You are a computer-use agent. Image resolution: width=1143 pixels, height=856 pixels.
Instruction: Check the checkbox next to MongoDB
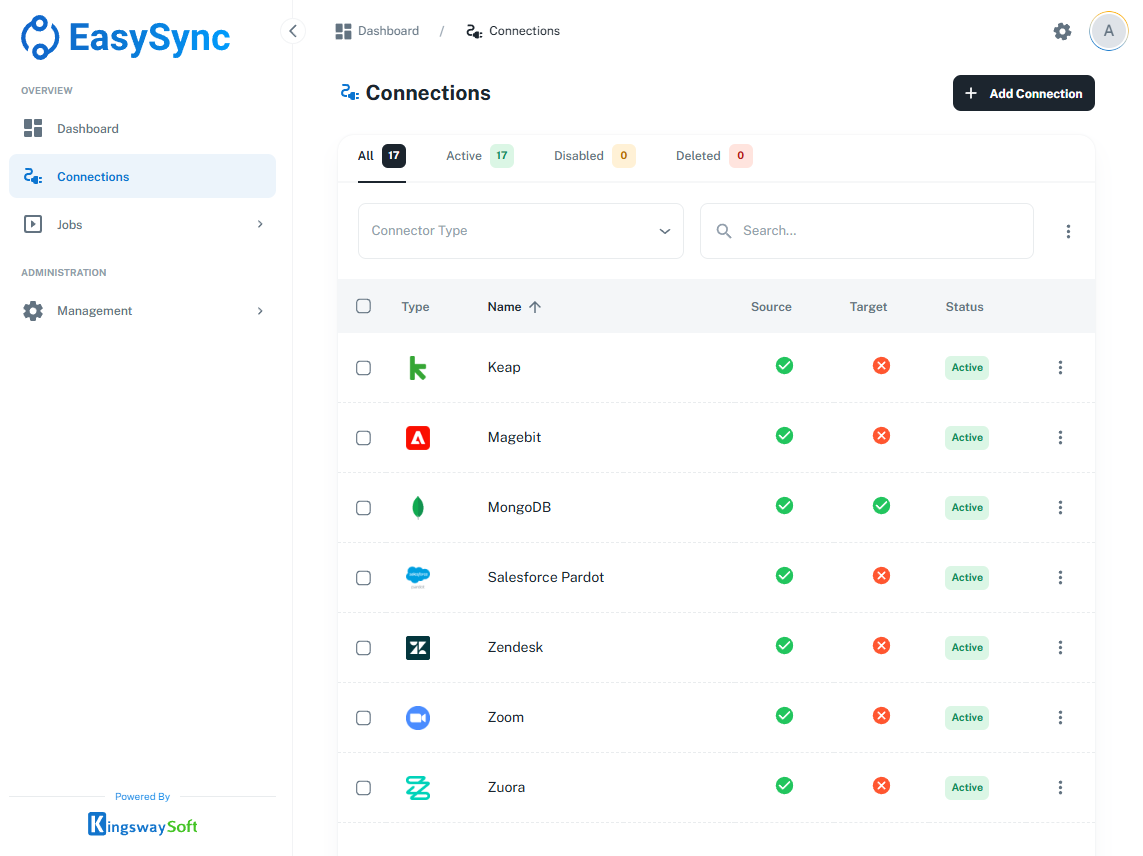(x=363, y=507)
